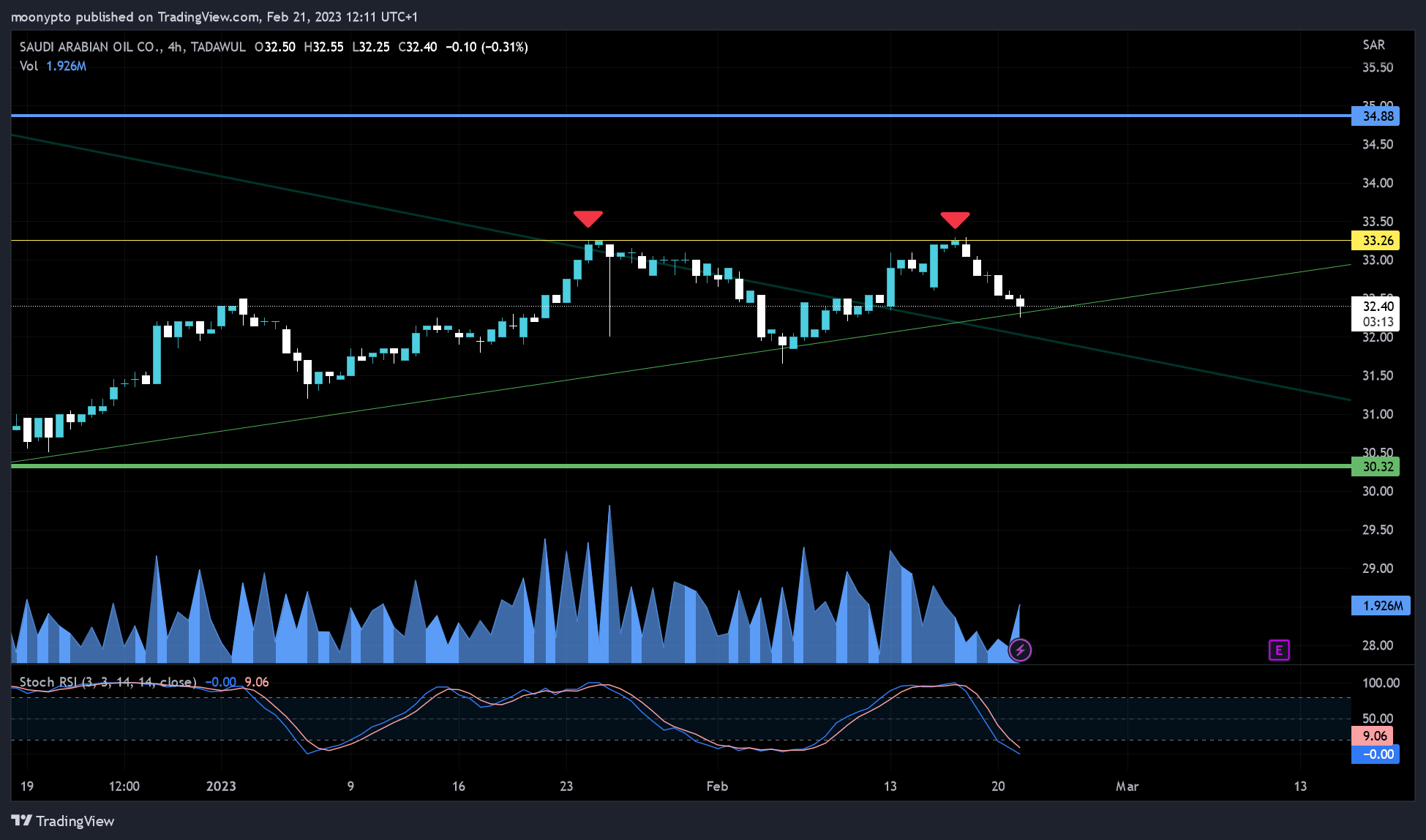Click the blue horizontal resistance line at 34.88

click(680, 116)
